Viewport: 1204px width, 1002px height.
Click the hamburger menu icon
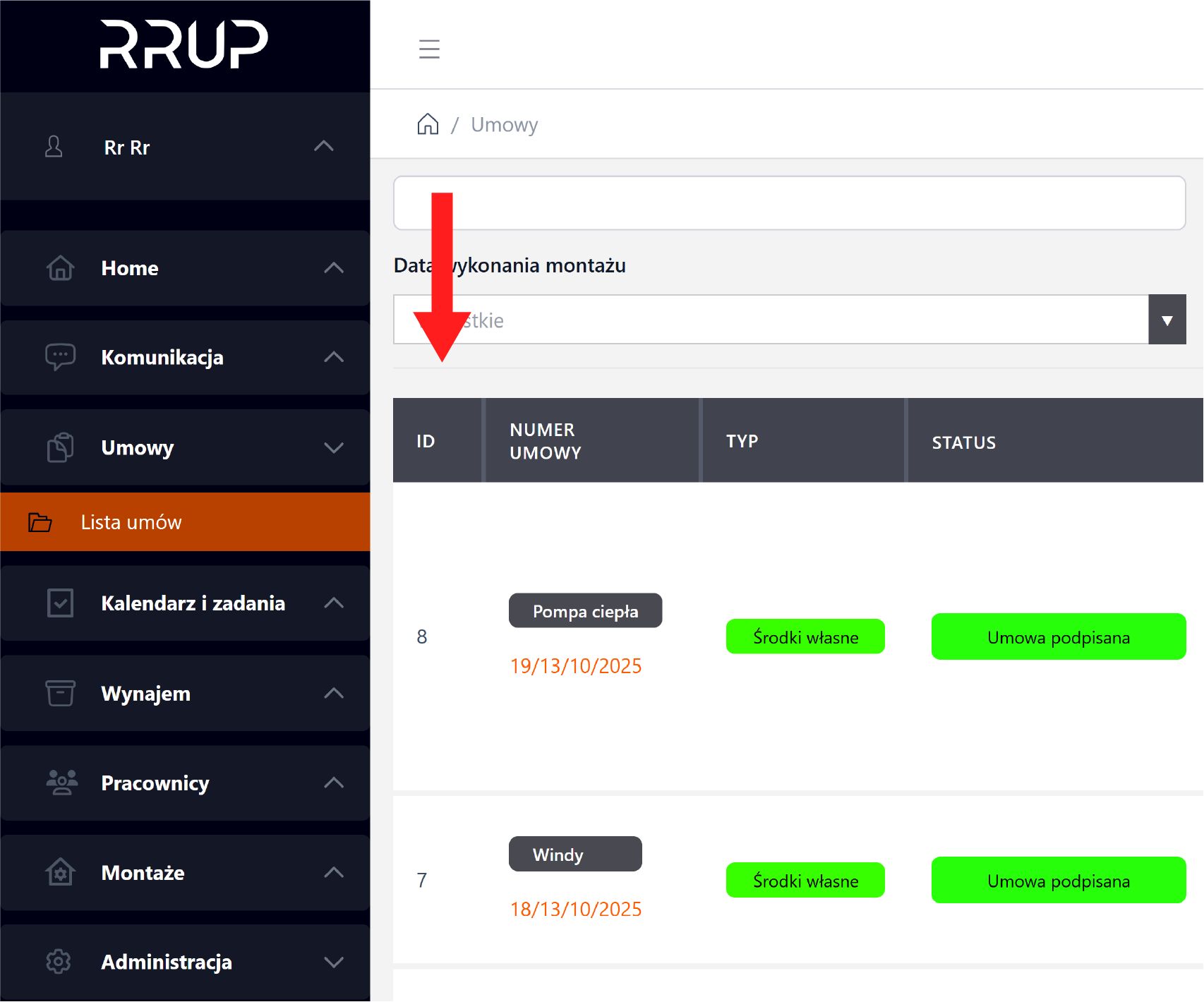pyautogui.click(x=429, y=49)
